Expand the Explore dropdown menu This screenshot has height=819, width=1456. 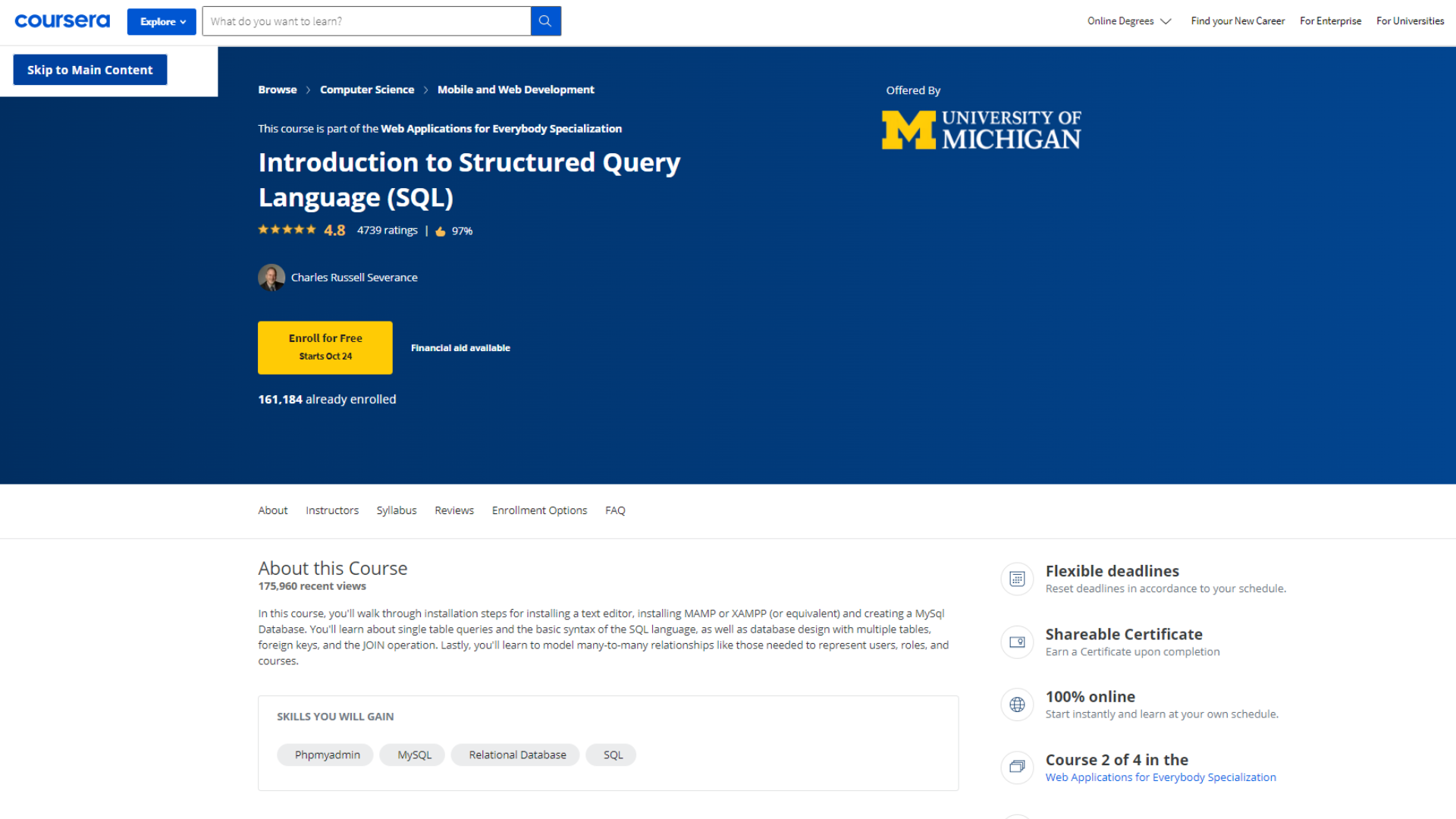pyautogui.click(x=160, y=20)
